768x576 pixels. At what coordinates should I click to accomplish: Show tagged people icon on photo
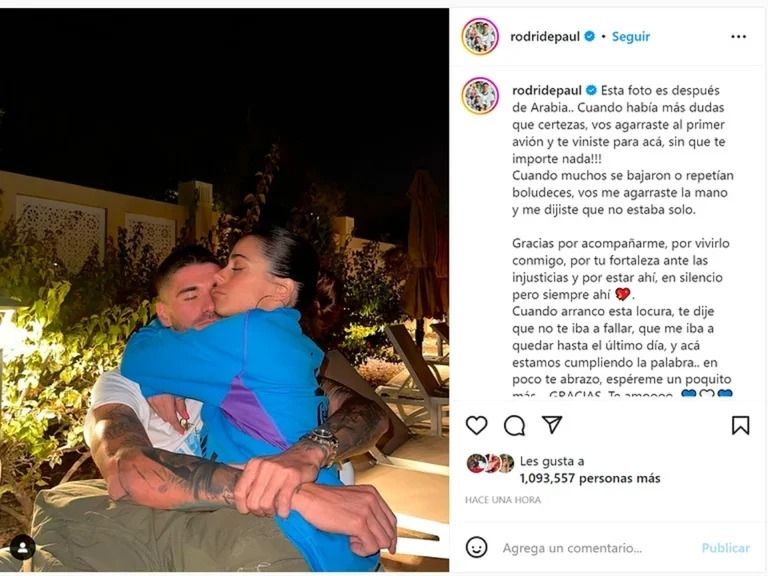23,548
